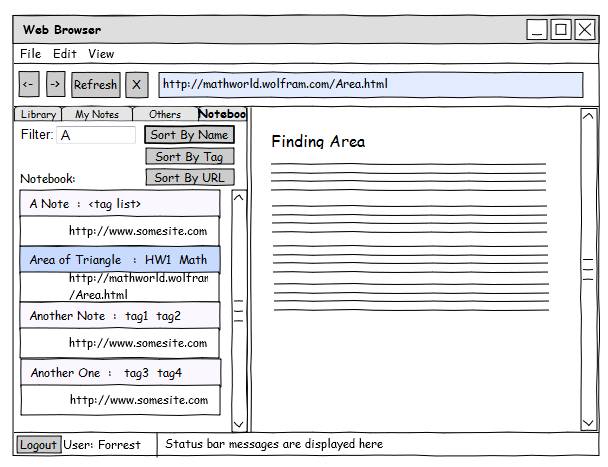Select the 'Area of Triangle : HW1 Math' note
This screenshot has width=608, height=467.
pyautogui.click(x=120, y=259)
